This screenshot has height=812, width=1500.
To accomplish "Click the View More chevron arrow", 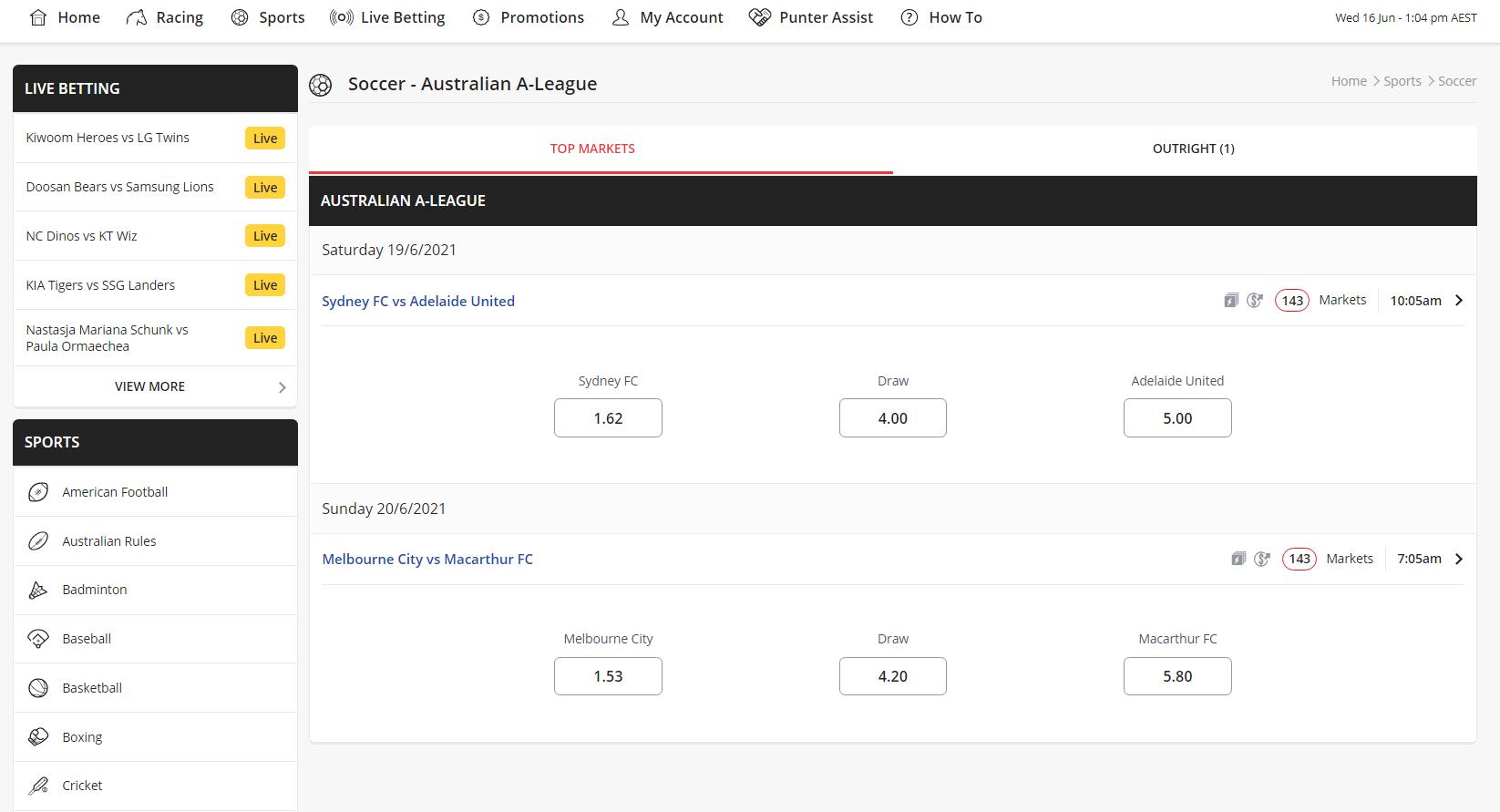I will (283, 387).
